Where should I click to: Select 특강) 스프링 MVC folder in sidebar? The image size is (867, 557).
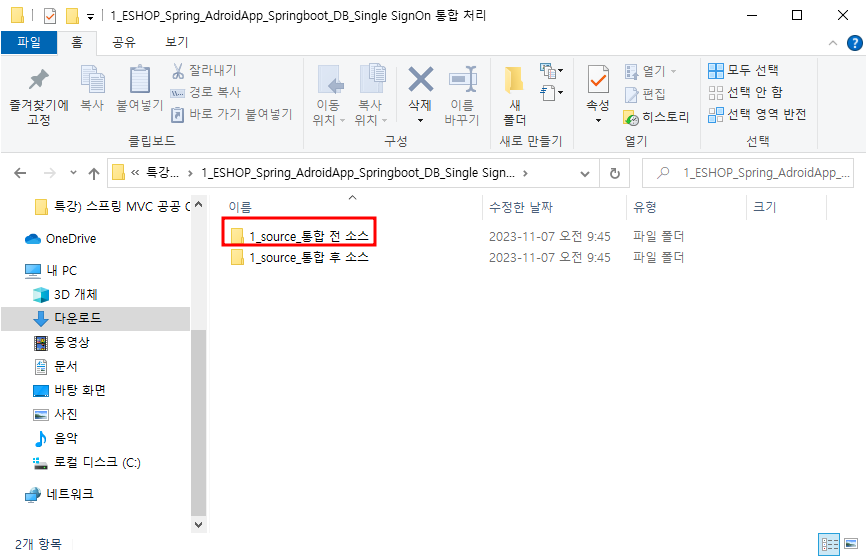point(113,207)
